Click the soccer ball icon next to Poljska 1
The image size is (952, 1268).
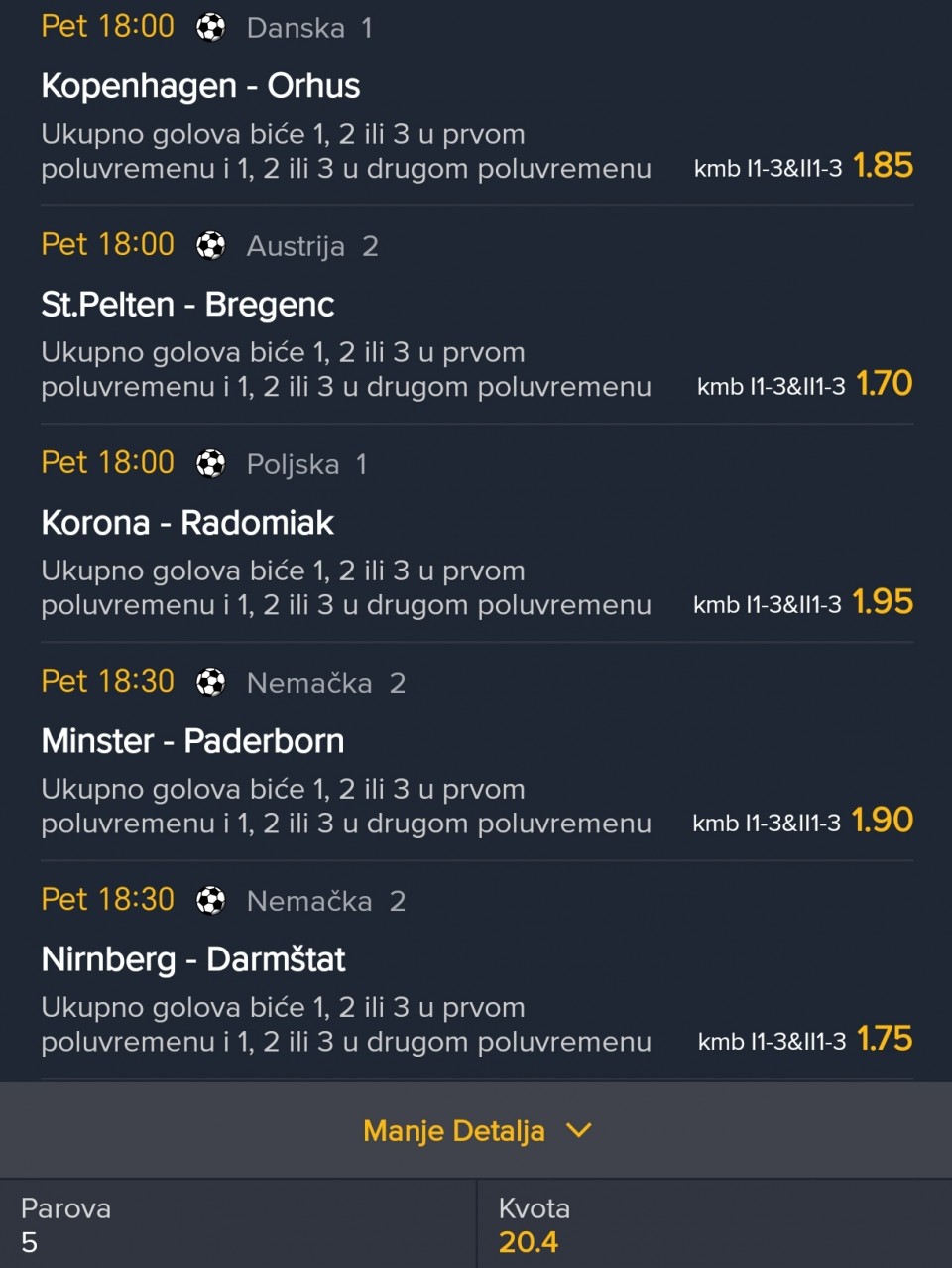tap(210, 463)
